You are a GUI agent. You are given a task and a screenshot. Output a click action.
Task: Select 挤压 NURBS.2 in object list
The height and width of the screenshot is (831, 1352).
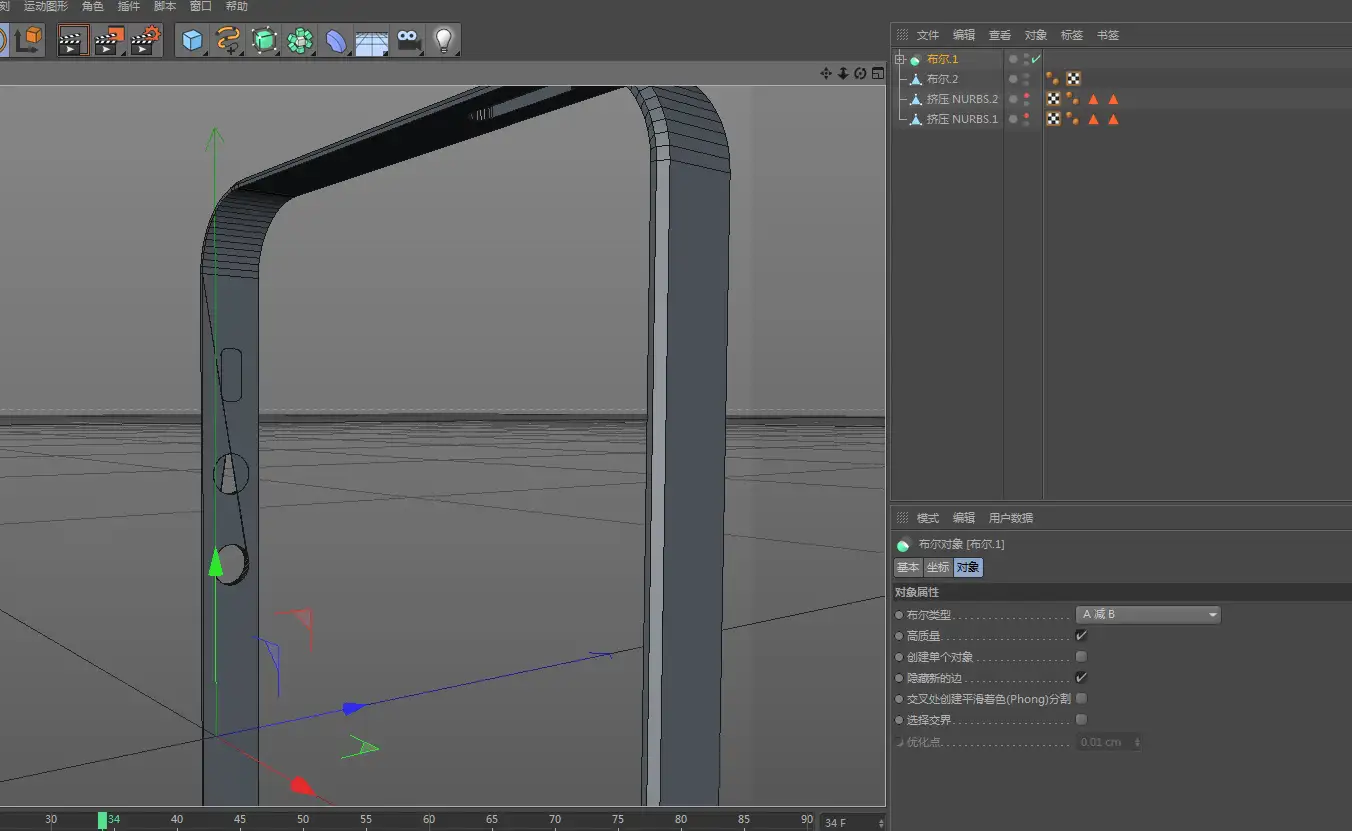pos(962,99)
